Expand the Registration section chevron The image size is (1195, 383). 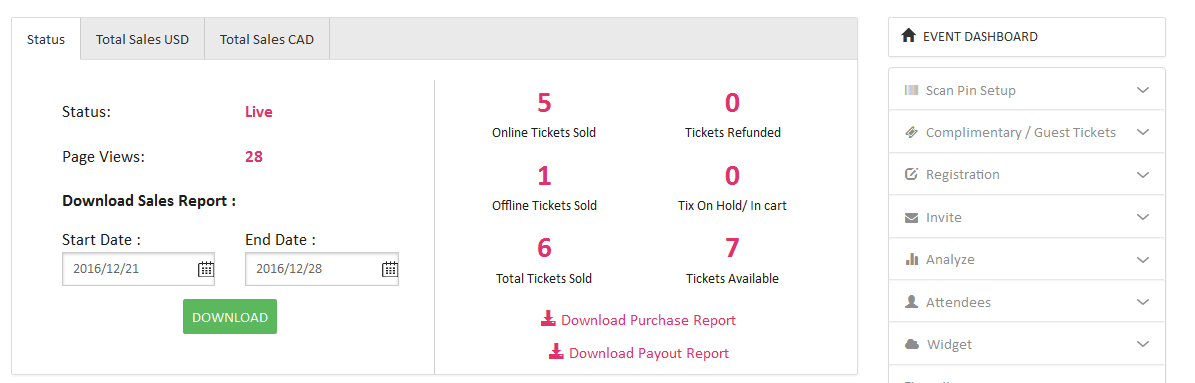(x=1142, y=174)
